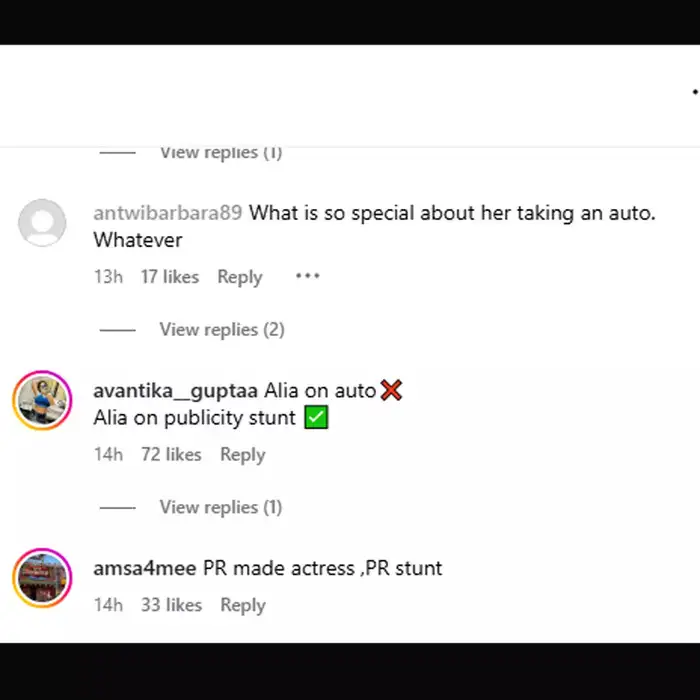
Task: Expand the partially visible replies at top
Action: 221,153
